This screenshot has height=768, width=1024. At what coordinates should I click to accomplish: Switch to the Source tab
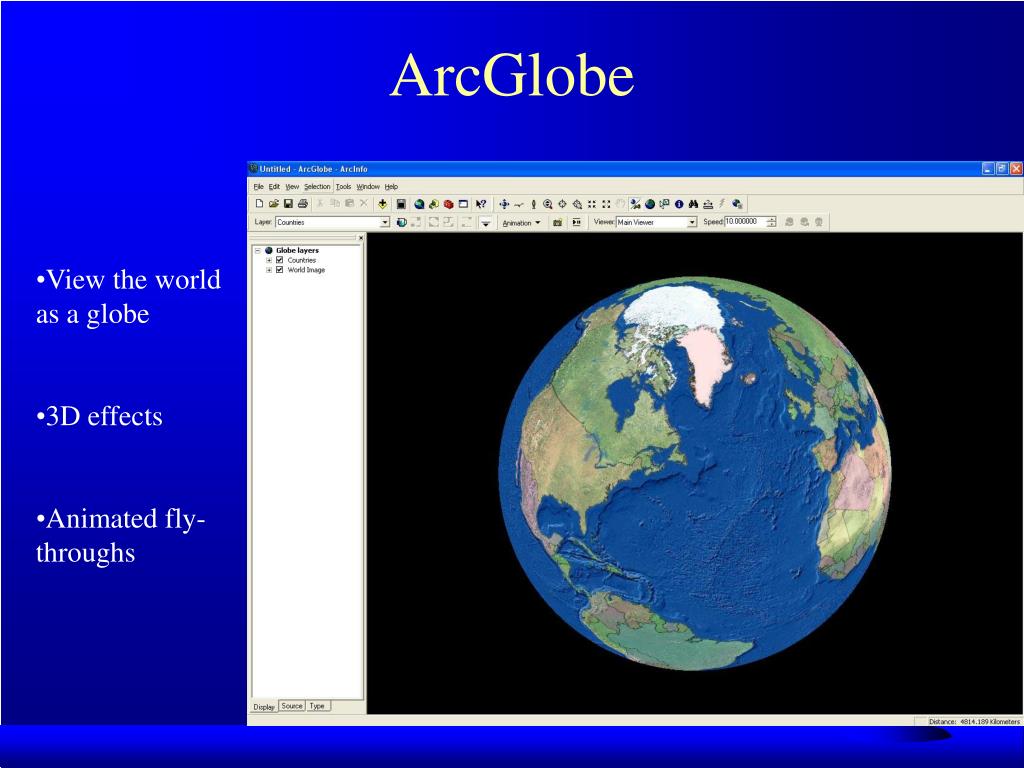coord(292,706)
